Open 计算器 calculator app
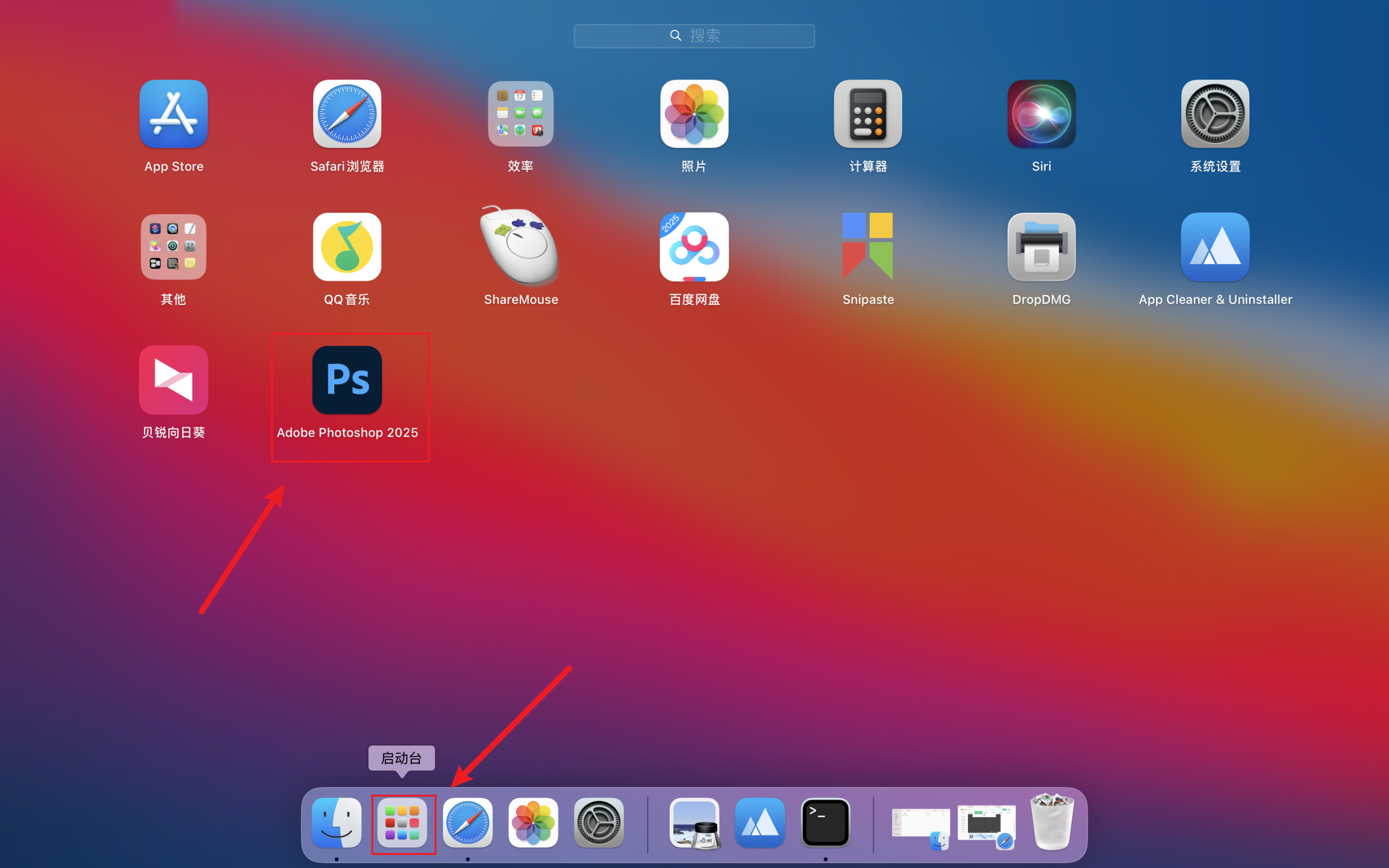The image size is (1389, 868). [x=868, y=114]
